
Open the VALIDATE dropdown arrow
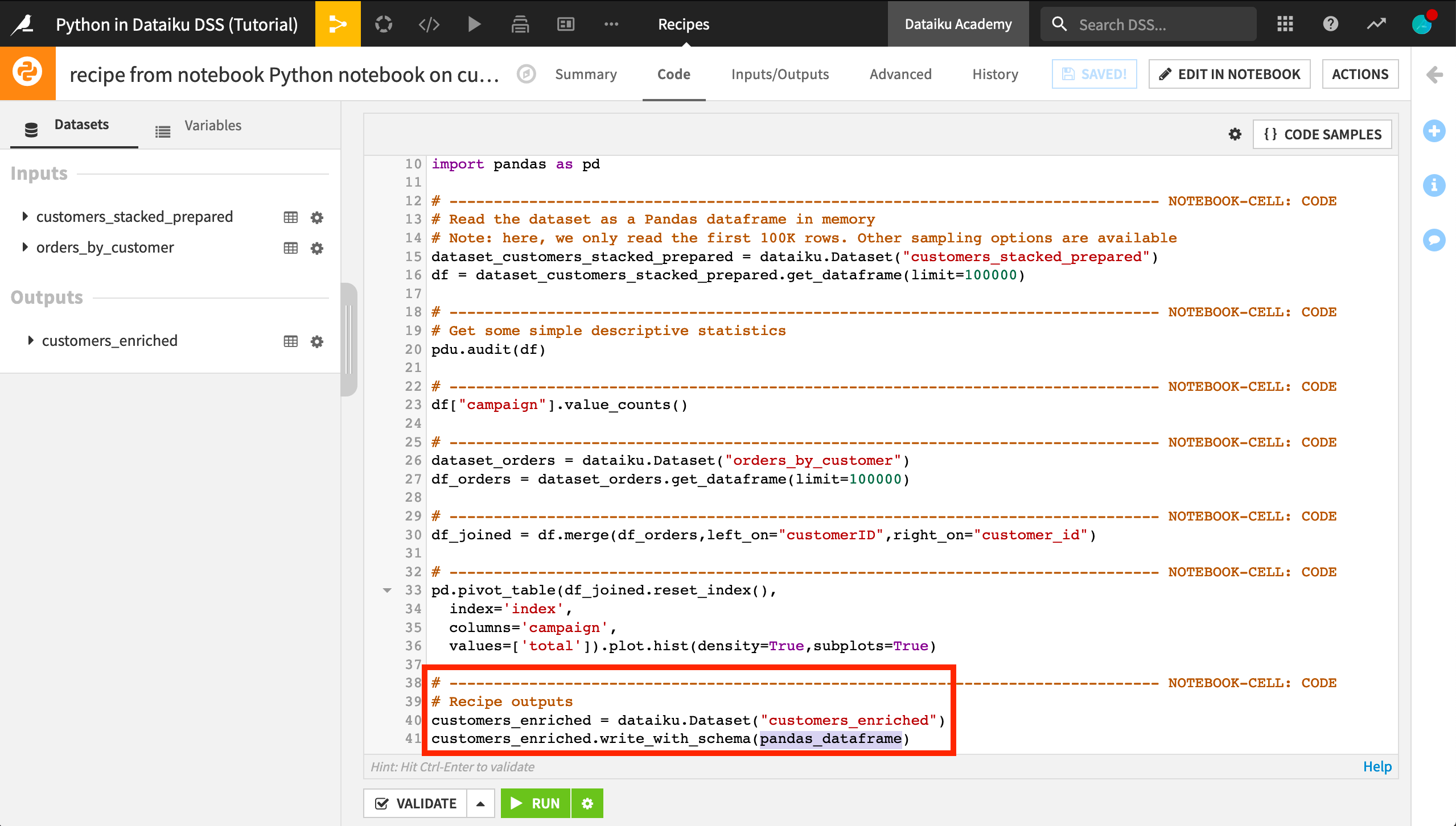click(x=480, y=803)
